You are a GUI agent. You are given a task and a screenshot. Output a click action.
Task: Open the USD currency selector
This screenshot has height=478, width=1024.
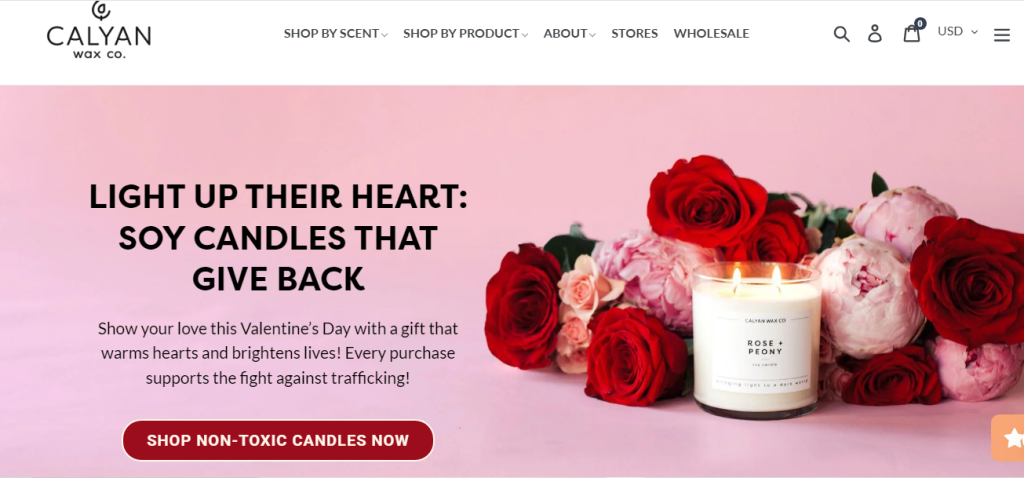[957, 31]
